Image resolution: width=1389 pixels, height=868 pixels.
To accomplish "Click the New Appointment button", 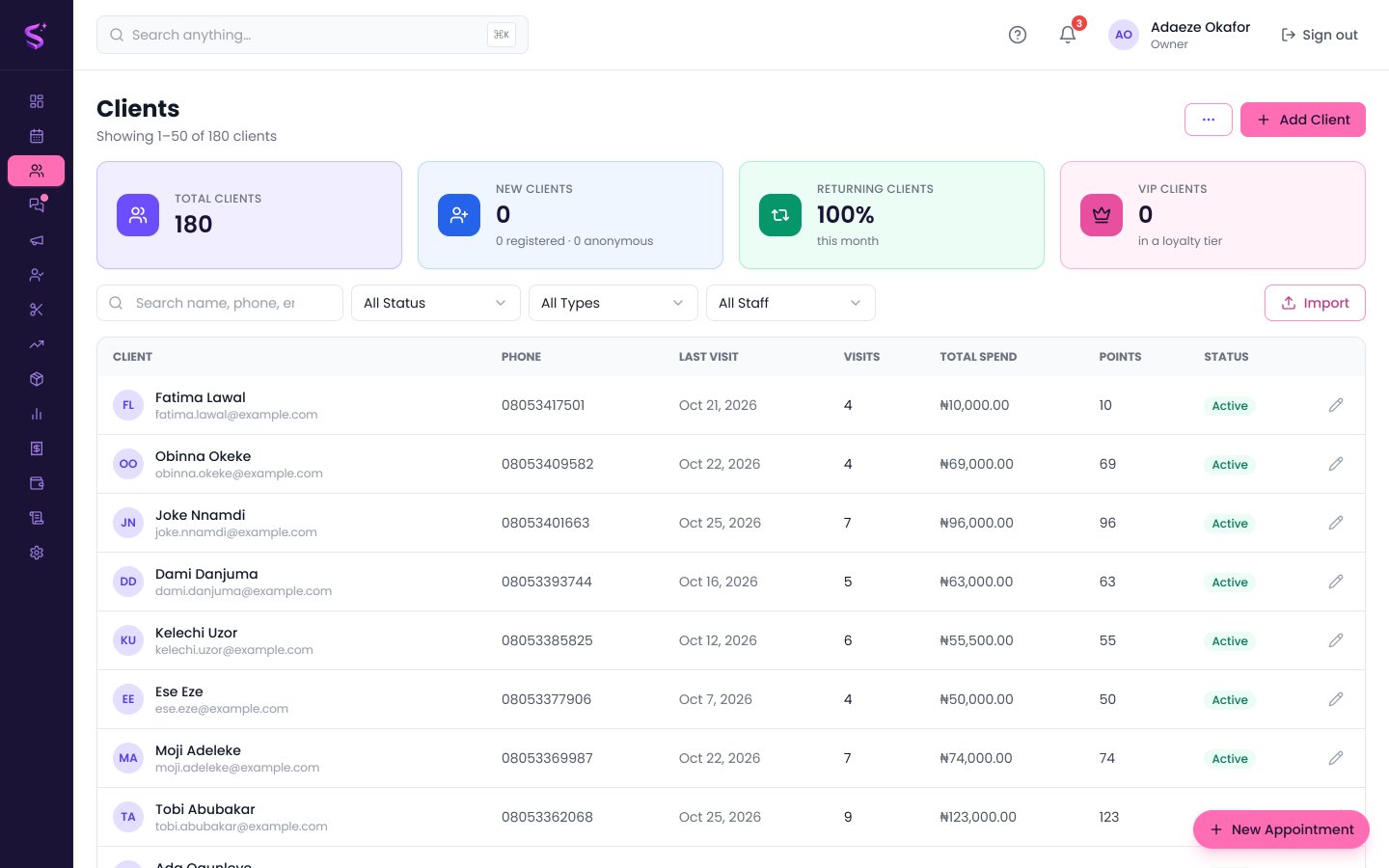I will pos(1281,829).
